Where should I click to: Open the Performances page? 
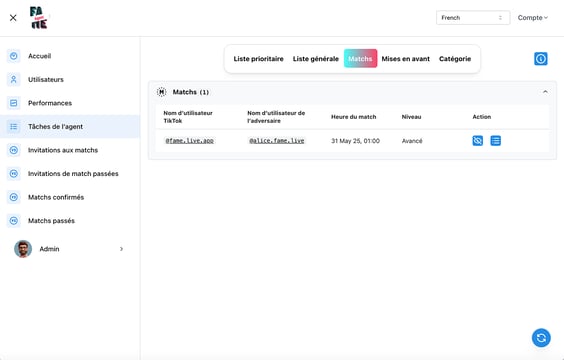[x=50, y=103]
